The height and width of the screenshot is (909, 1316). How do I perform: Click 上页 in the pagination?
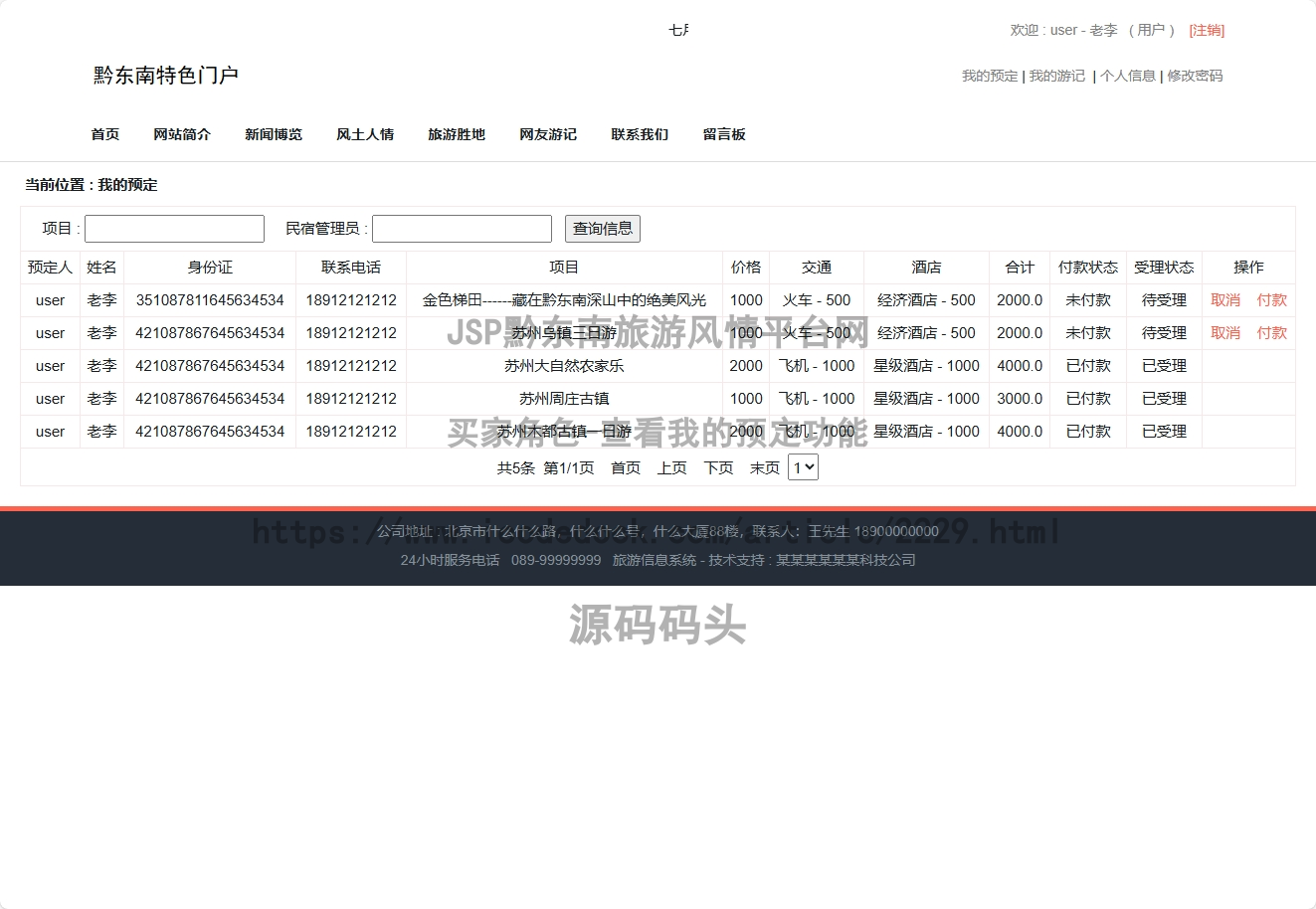672,468
